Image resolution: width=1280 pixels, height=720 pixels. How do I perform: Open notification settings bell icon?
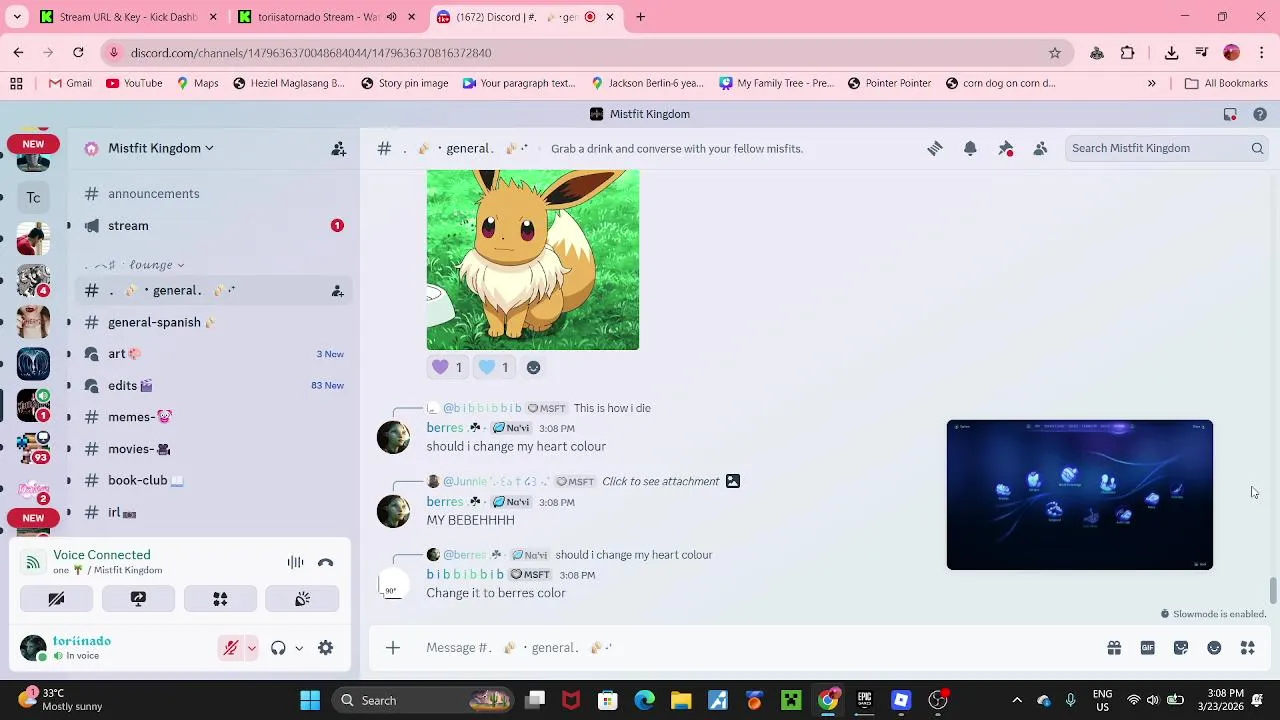pyautogui.click(x=970, y=148)
